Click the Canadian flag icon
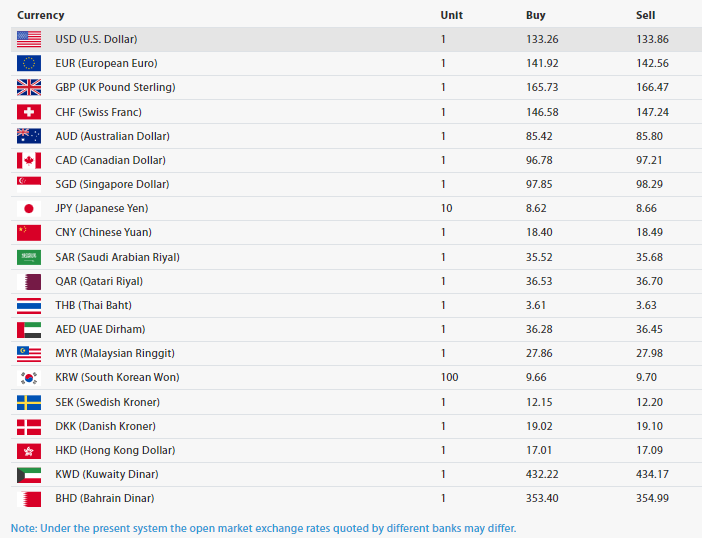The image size is (702, 538). (x=29, y=160)
